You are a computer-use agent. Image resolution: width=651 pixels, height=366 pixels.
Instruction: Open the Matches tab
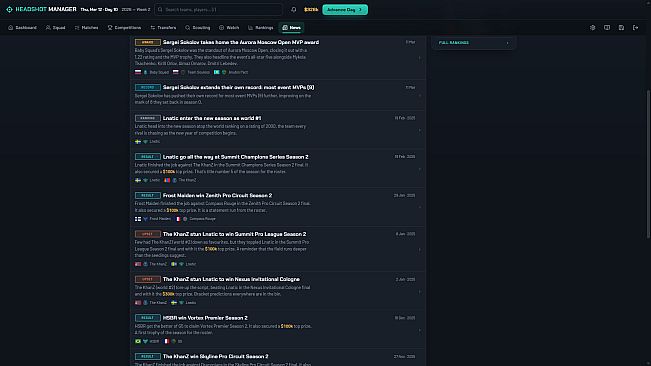(x=86, y=28)
